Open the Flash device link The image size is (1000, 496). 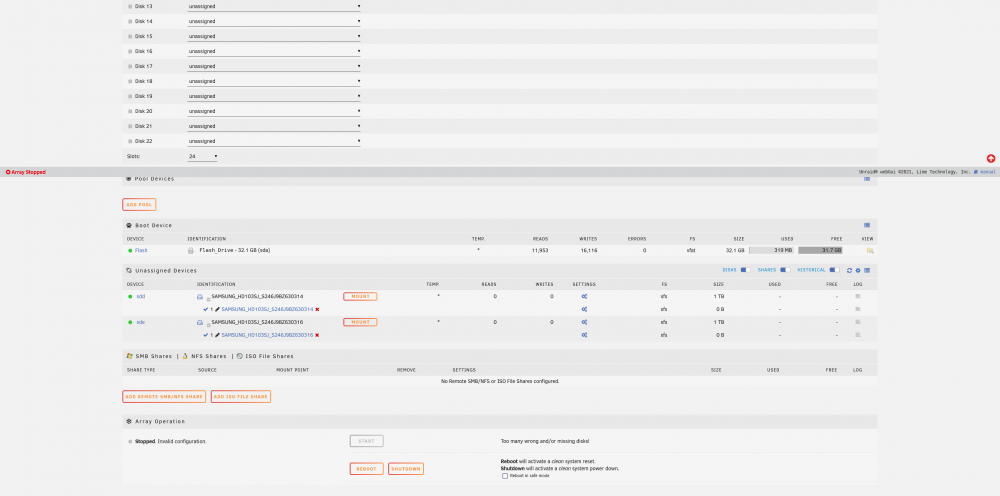(x=140, y=251)
